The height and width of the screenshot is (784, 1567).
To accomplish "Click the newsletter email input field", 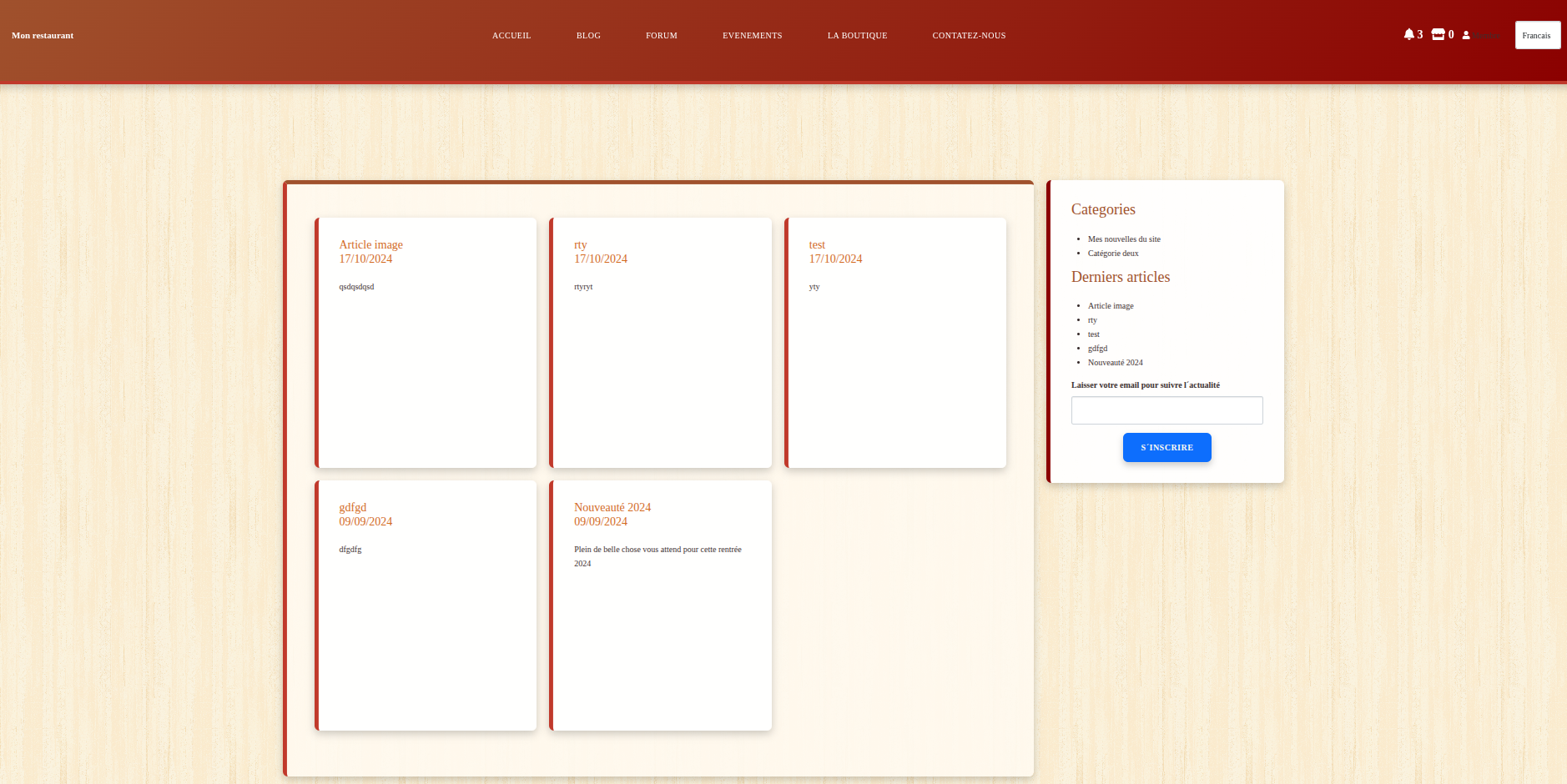I will [x=1166, y=410].
